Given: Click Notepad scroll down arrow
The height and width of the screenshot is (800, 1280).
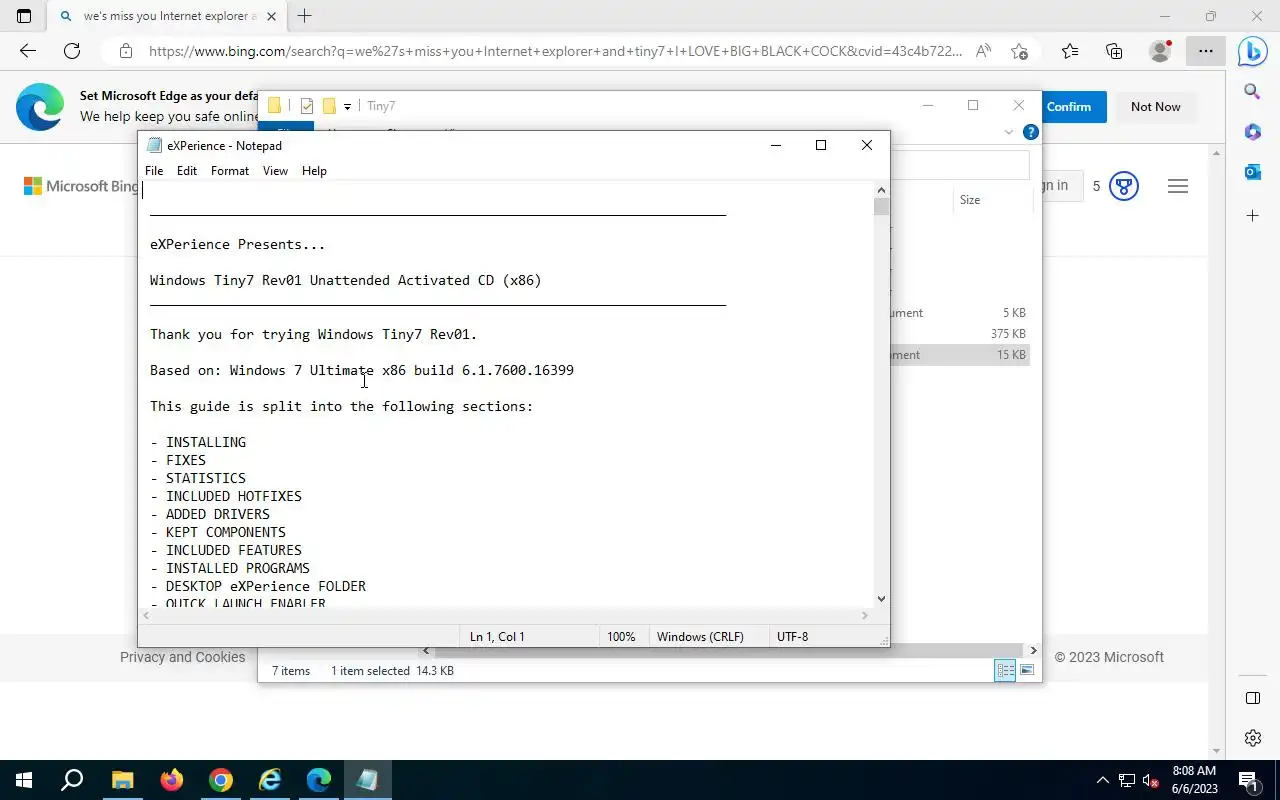Looking at the screenshot, I should coord(881,599).
